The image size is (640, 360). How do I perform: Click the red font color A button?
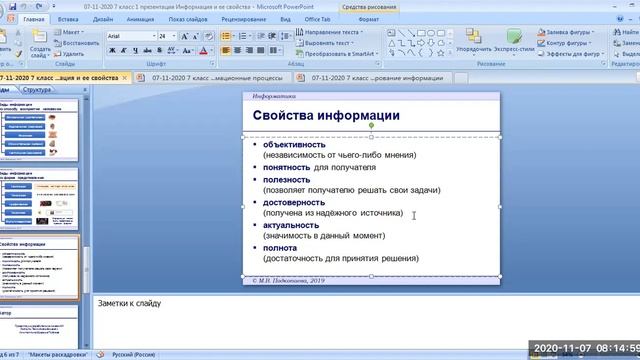click(x=203, y=51)
